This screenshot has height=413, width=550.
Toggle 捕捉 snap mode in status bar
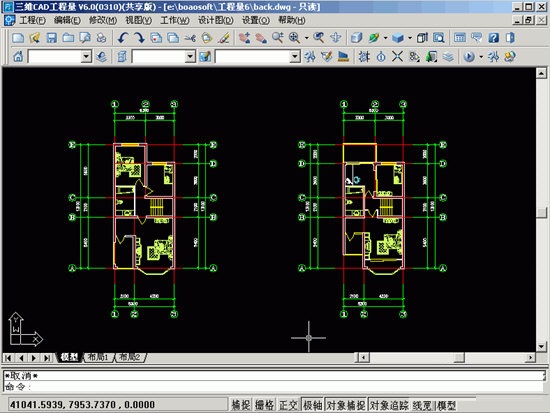click(x=241, y=405)
